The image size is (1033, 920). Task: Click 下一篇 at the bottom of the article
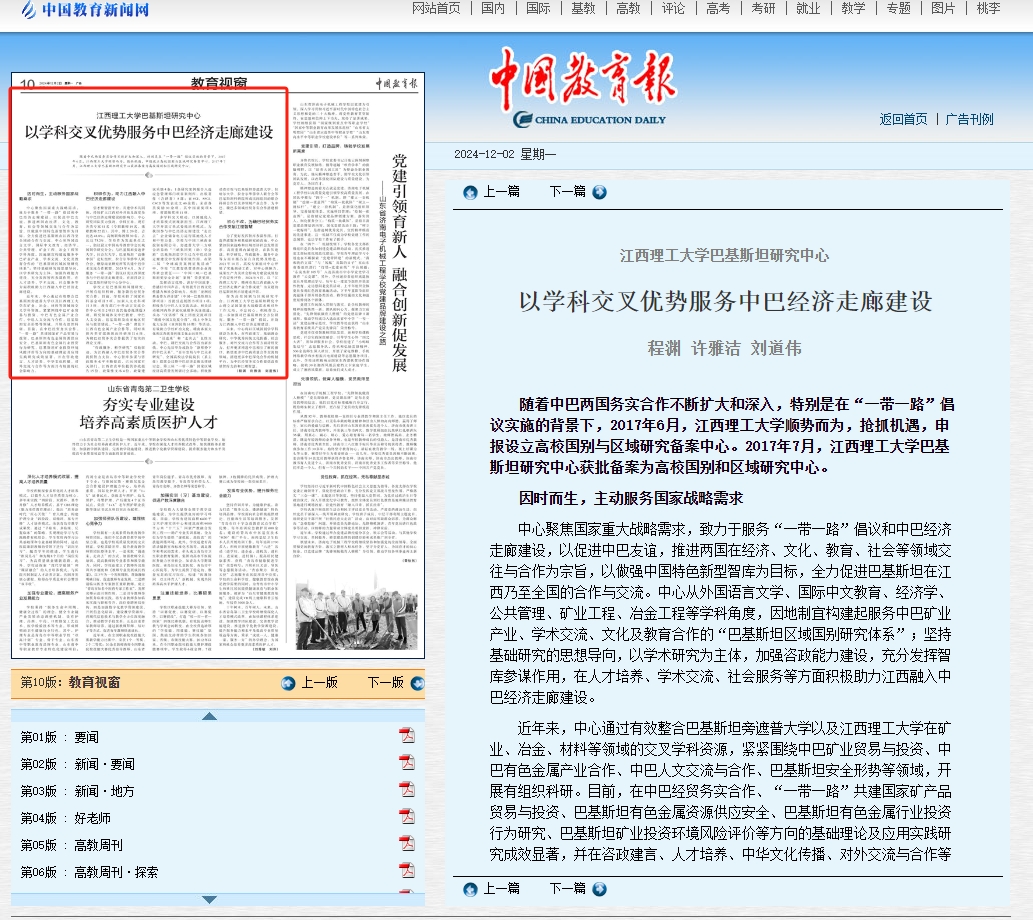[566, 888]
